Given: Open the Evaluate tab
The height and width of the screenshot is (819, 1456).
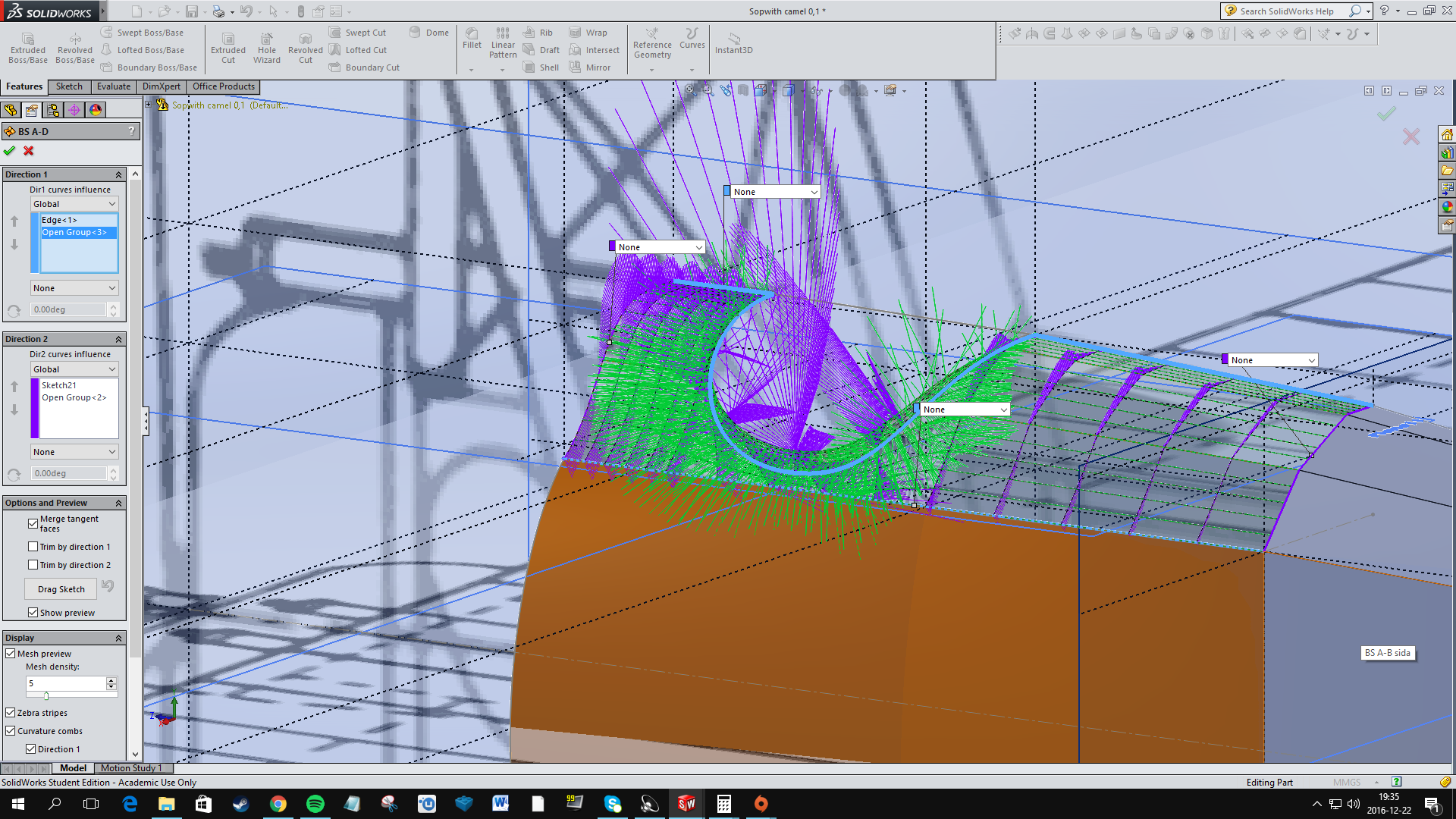Looking at the screenshot, I should pos(113,86).
